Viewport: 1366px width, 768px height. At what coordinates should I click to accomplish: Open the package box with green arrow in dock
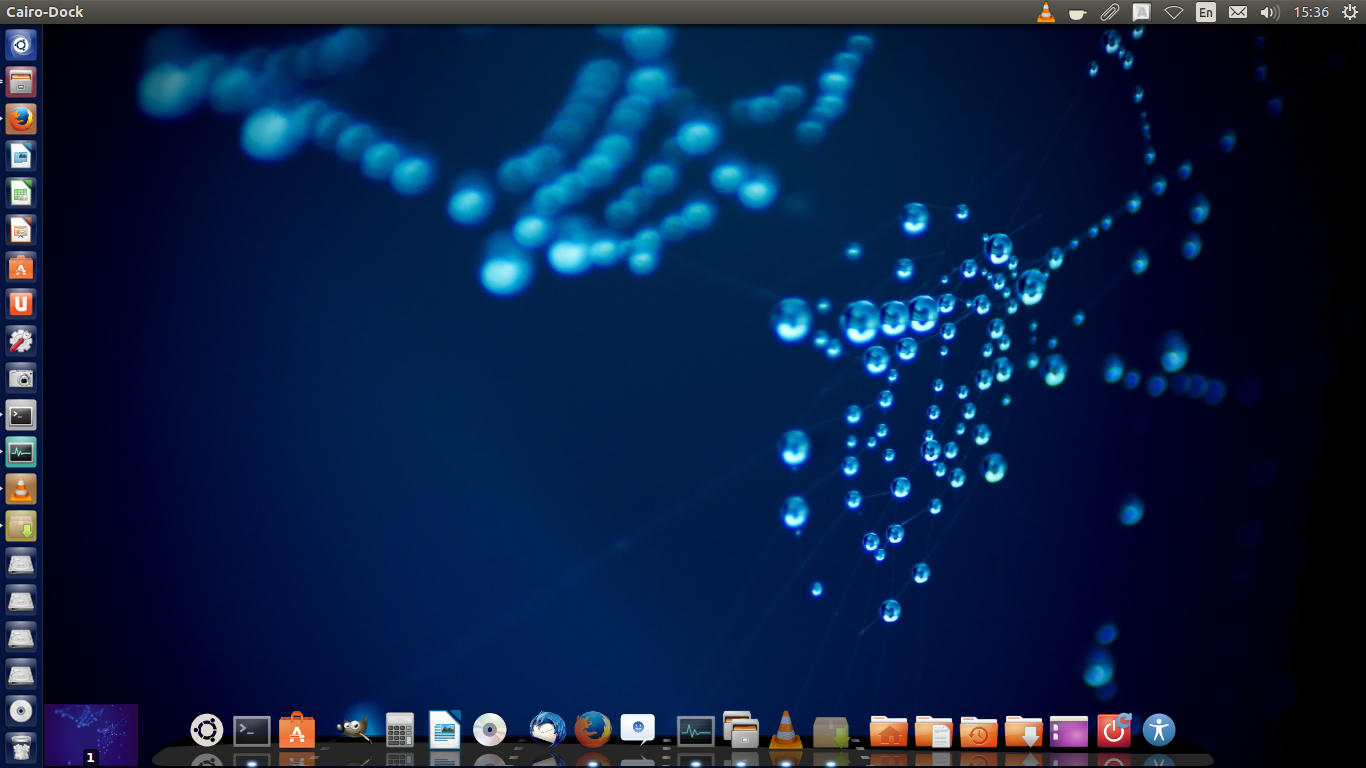831,731
